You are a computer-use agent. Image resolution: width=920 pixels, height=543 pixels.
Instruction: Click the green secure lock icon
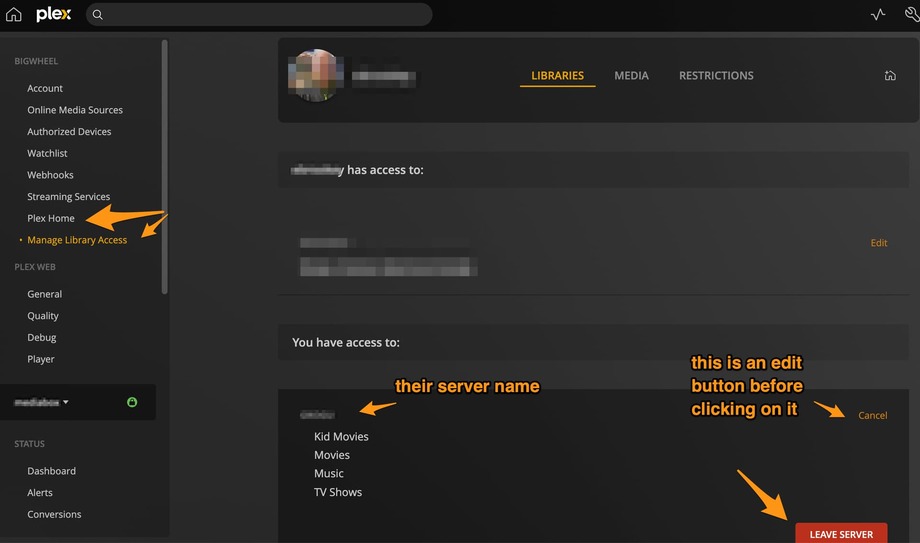point(132,402)
